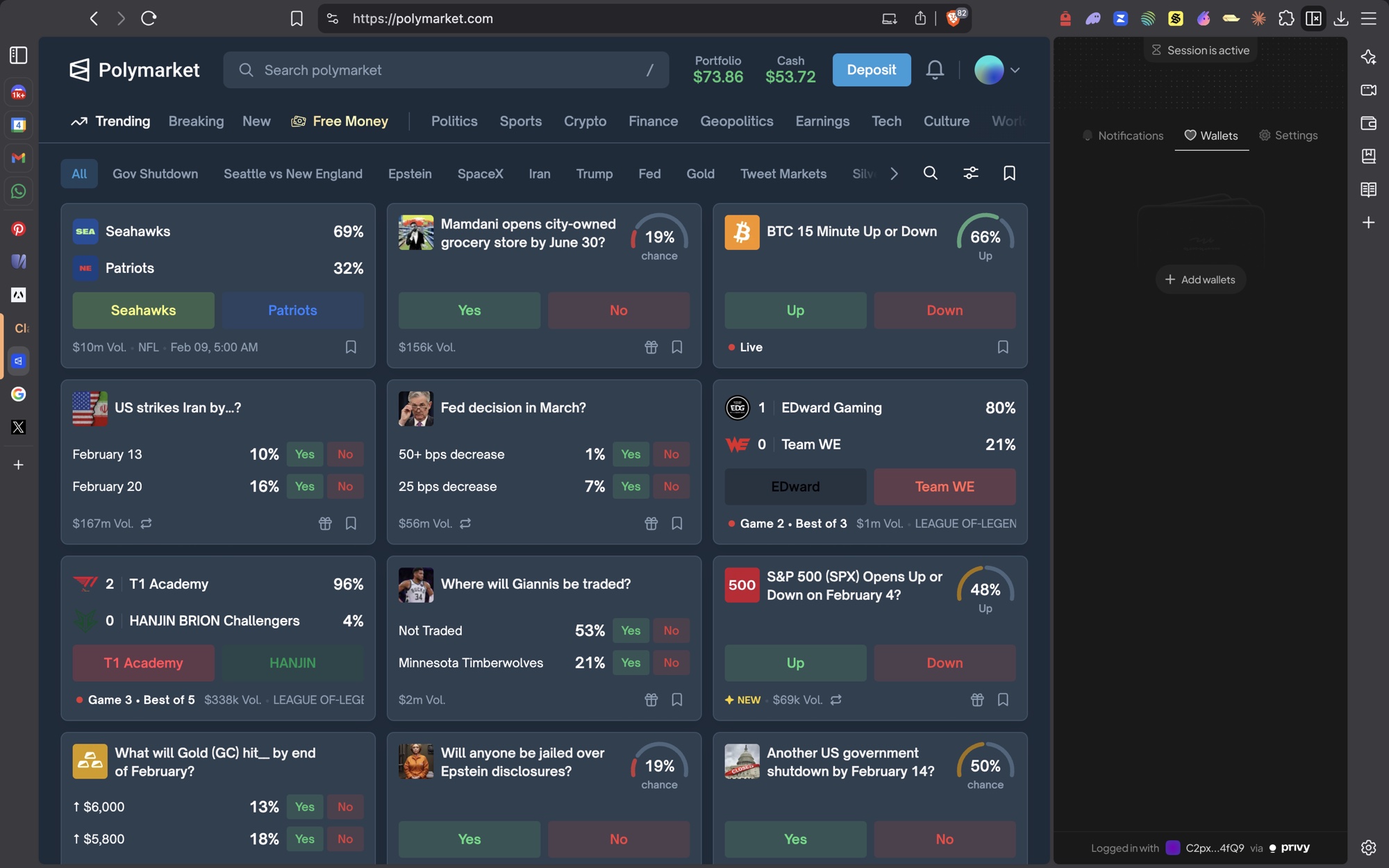Bet Seahawks on the NFL market
Image resolution: width=1389 pixels, height=868 pixels.
[143, 310]
